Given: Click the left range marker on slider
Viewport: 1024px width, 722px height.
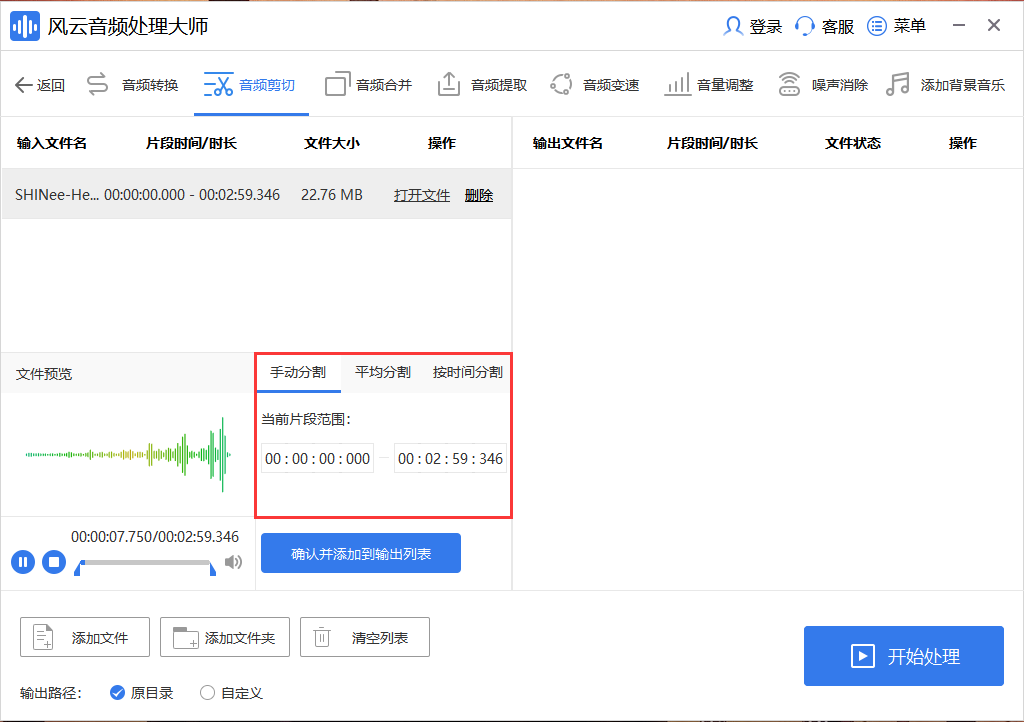Looking at the screenshot, I should click(x=78, y=568).
